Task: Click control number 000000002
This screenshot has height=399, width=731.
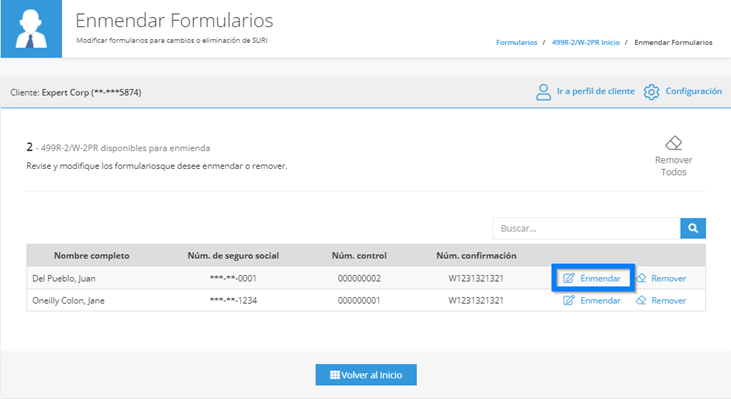Action: (x=359, y=278)
